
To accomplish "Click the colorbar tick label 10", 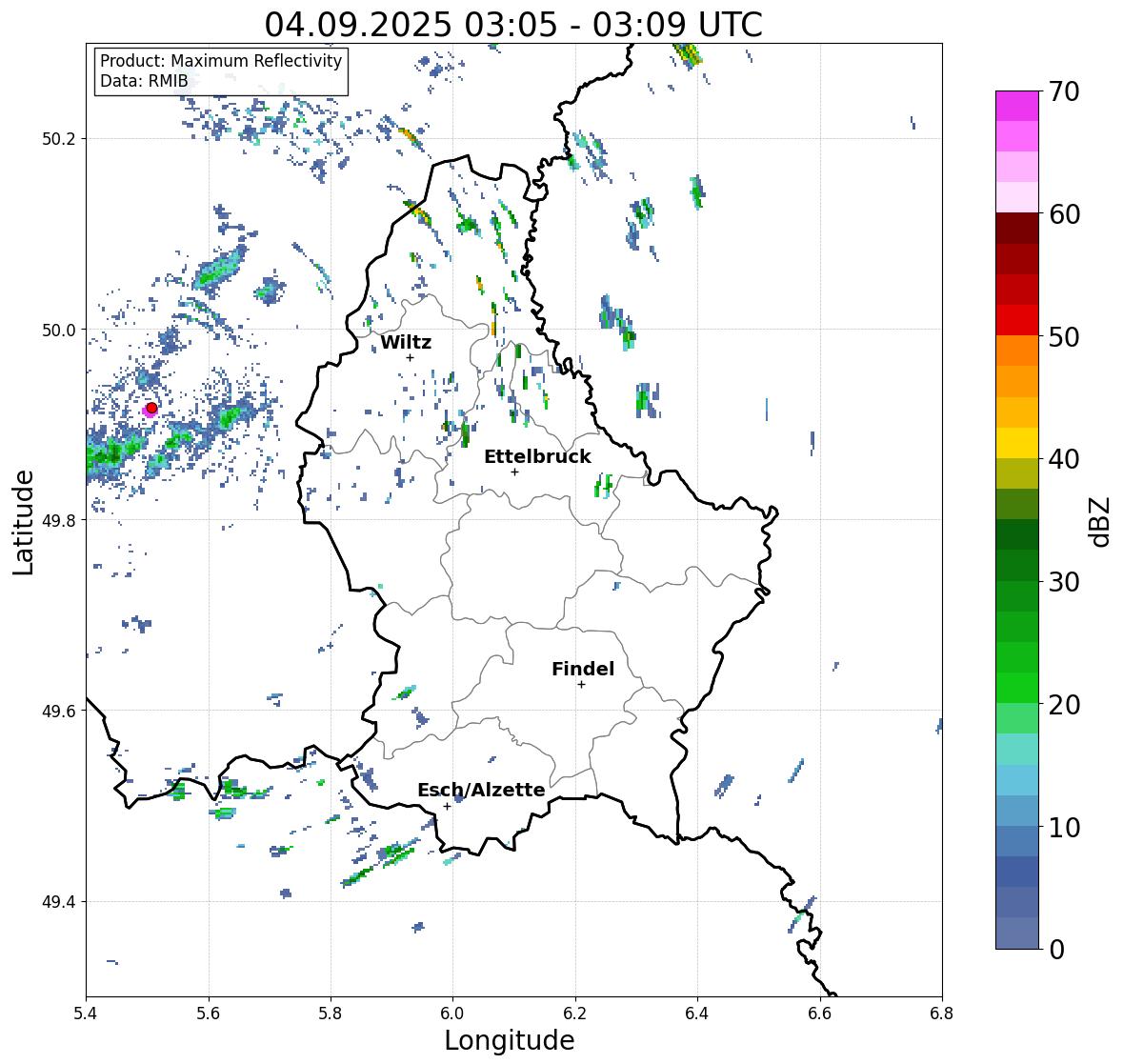I will click(1064, 827).
